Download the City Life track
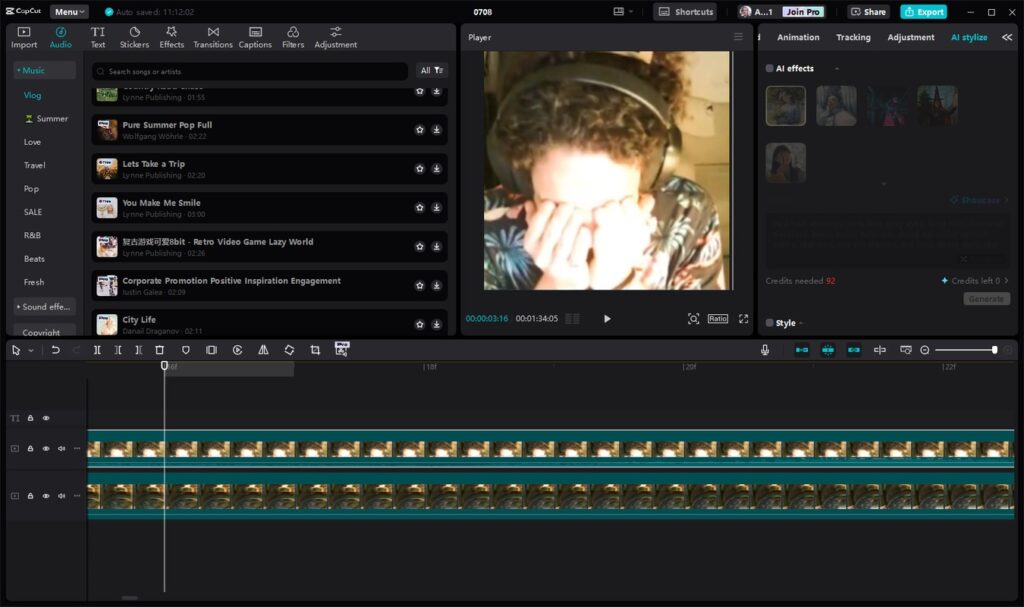 tap(436, 324)
